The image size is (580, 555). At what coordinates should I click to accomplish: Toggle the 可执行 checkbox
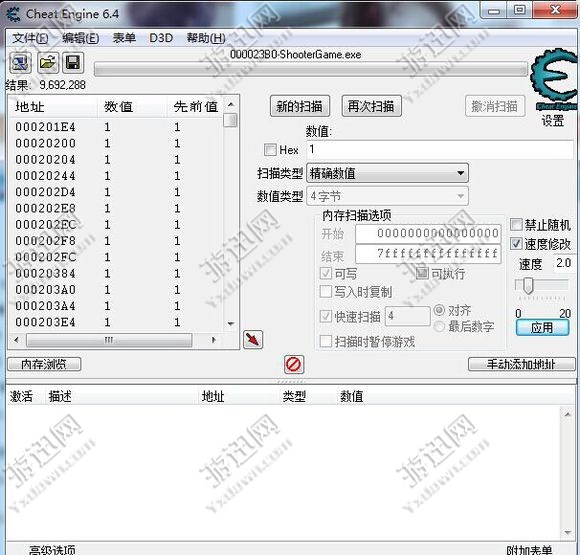422,273
